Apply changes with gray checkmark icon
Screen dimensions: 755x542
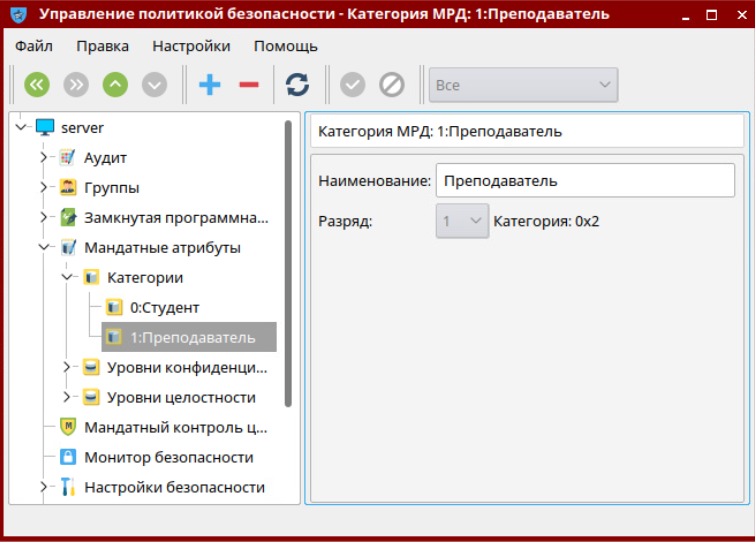pos(352,85)
